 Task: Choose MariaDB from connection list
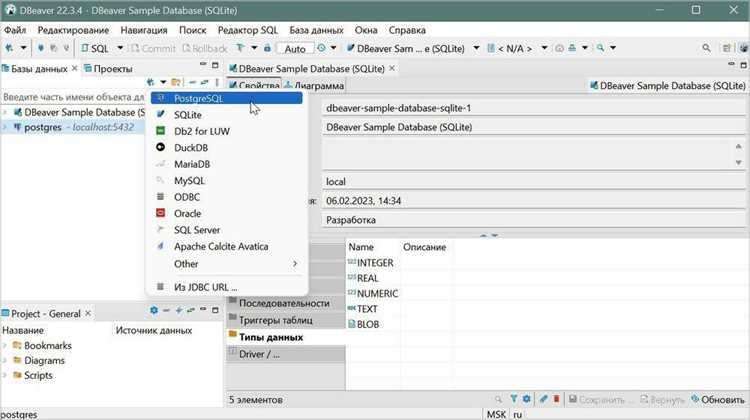(226, 164)
